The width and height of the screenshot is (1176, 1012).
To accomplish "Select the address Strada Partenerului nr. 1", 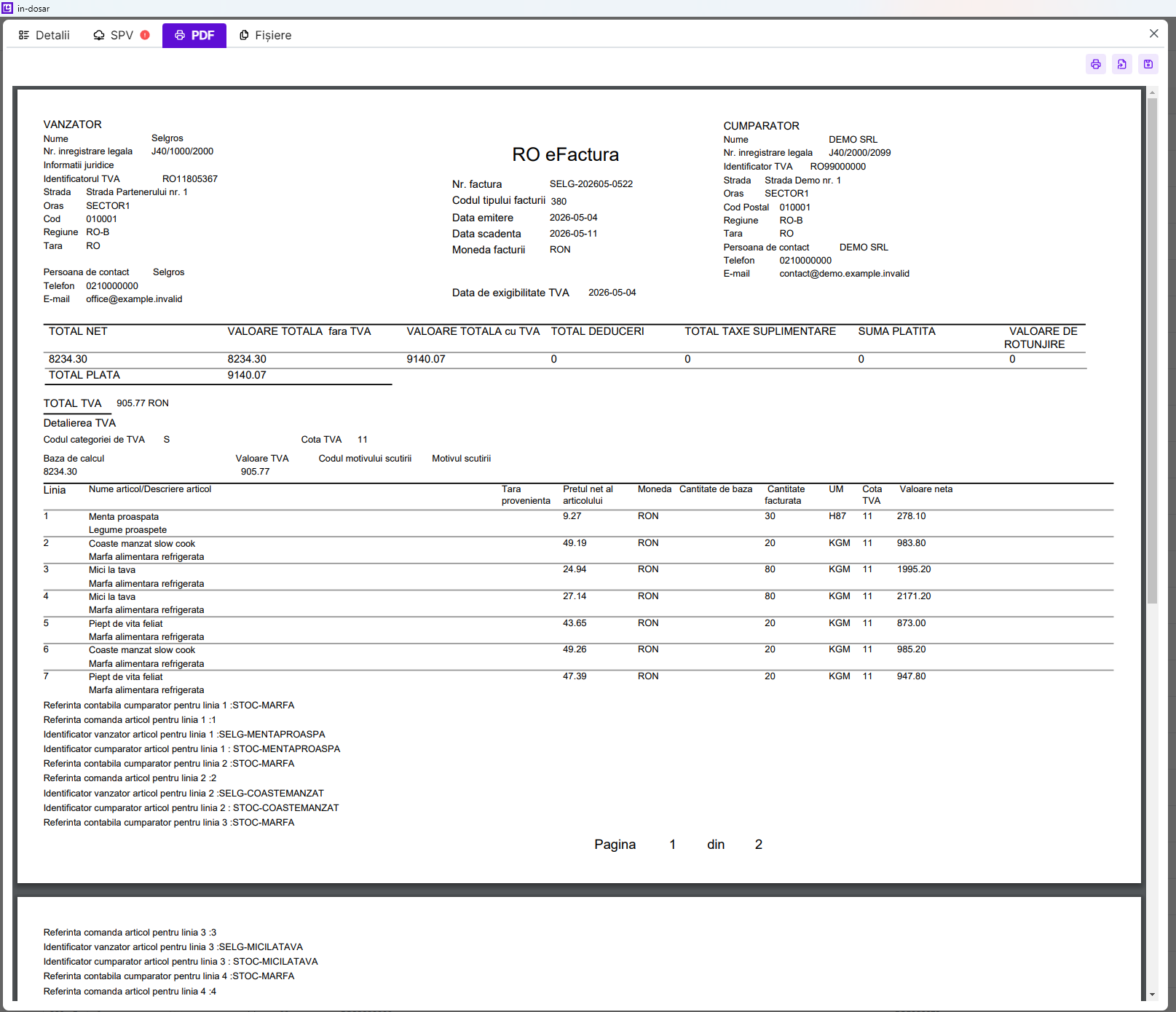I will point(137,192).
